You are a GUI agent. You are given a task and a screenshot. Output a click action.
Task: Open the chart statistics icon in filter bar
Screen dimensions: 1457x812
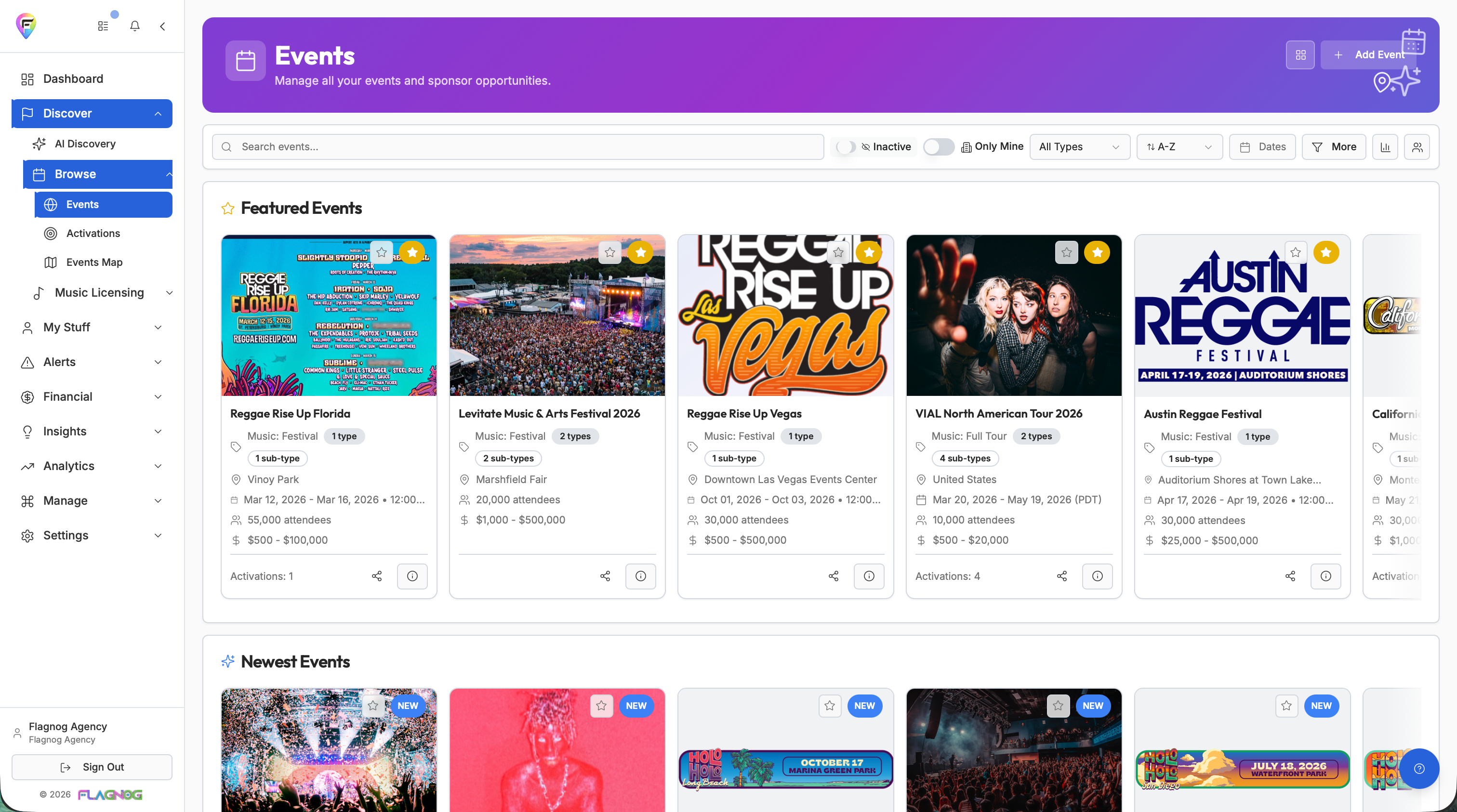pos(1385,147)
